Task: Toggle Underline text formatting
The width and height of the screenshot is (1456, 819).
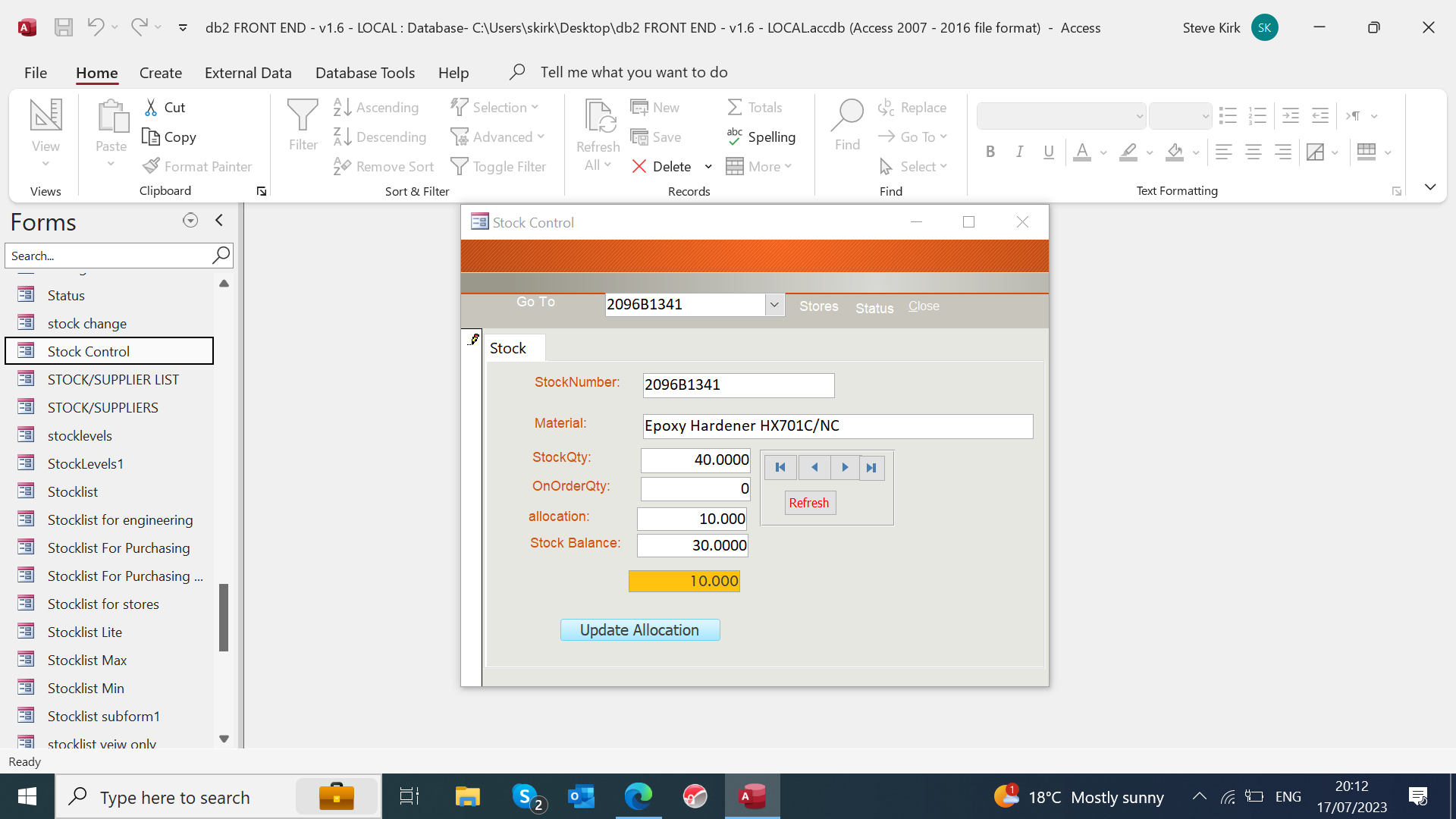Action: [1049, 152]
